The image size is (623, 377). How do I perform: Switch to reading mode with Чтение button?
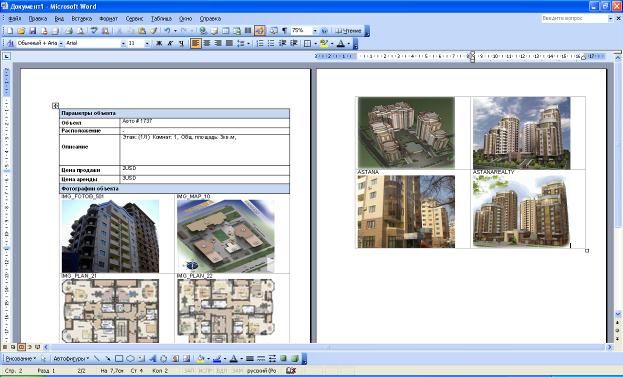click(x=348, y=31)
